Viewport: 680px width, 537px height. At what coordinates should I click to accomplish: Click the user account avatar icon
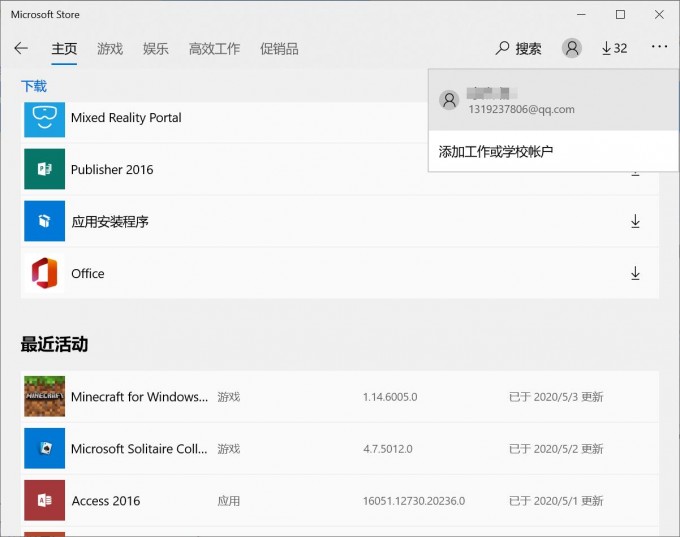click(572, 48)
